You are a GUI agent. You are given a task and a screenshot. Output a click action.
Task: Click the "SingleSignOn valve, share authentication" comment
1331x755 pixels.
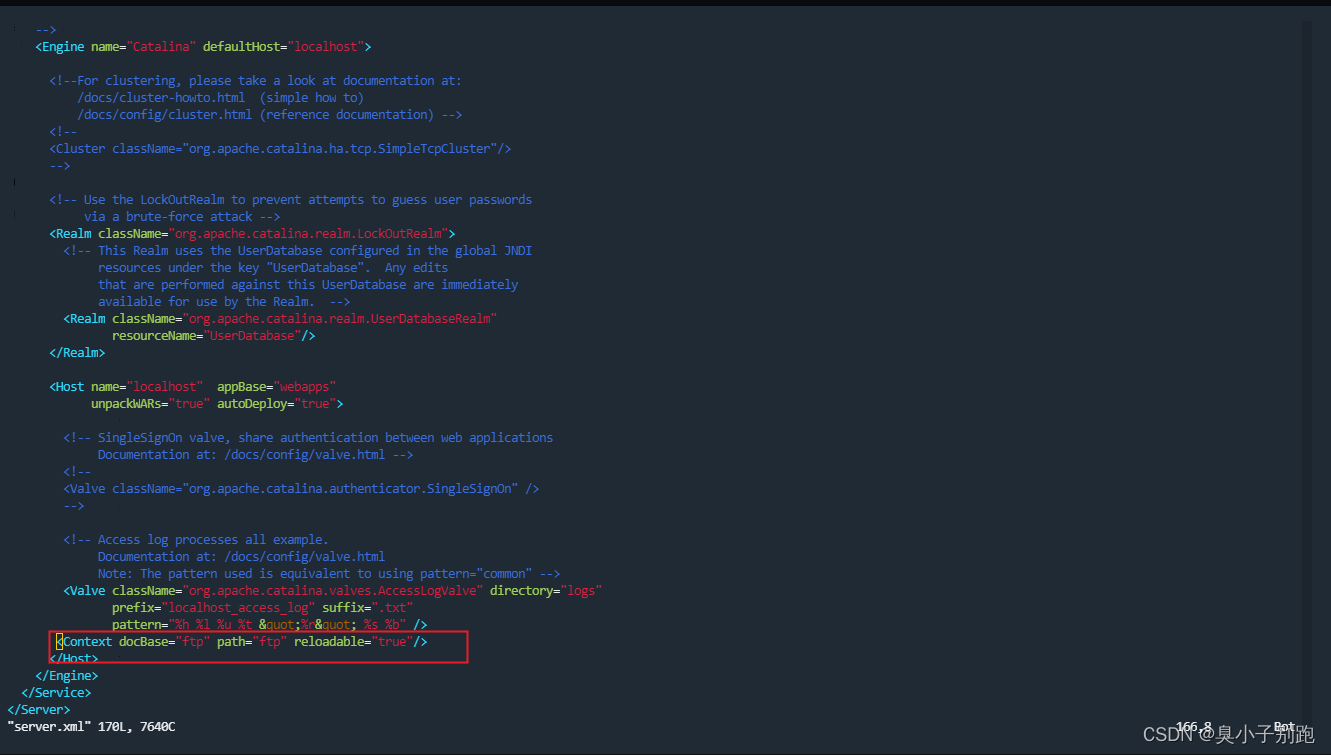click(308, 438)
